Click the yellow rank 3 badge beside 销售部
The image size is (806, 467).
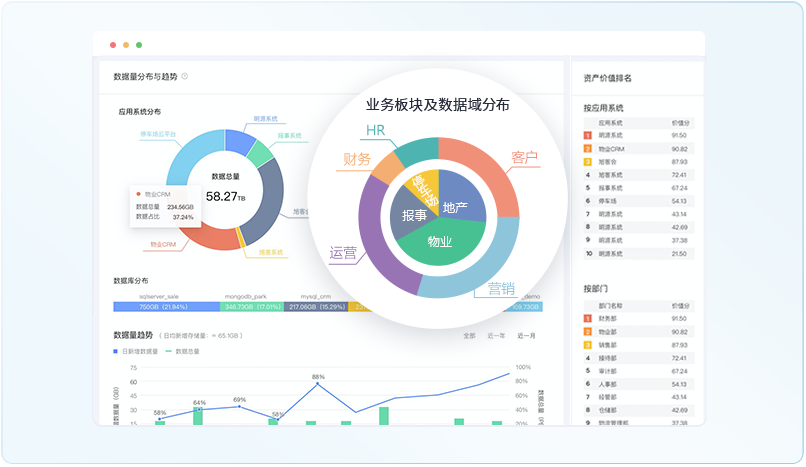tap(588, 345)
